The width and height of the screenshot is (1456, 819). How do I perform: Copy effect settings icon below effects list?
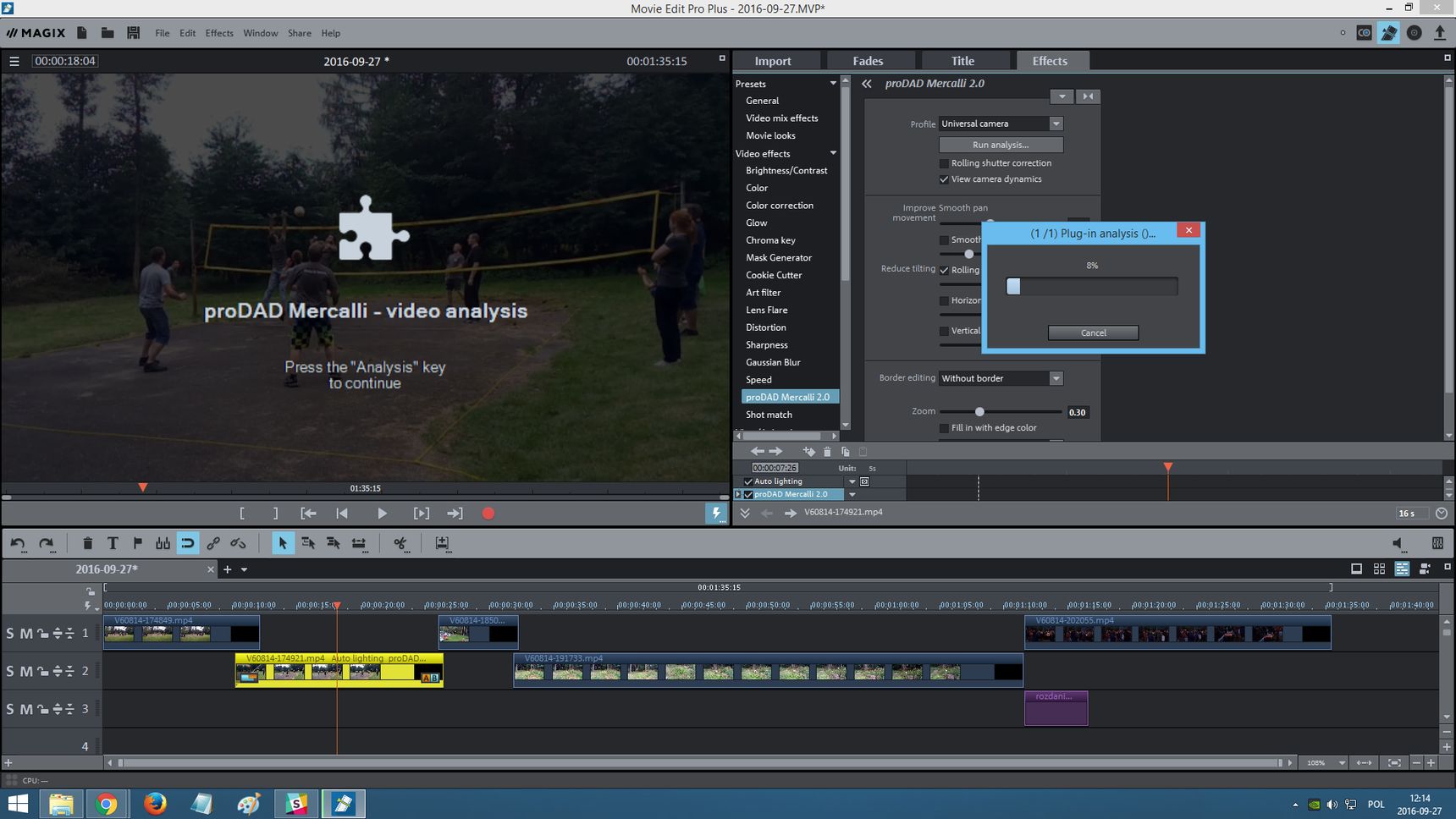(x=845, y=452)
